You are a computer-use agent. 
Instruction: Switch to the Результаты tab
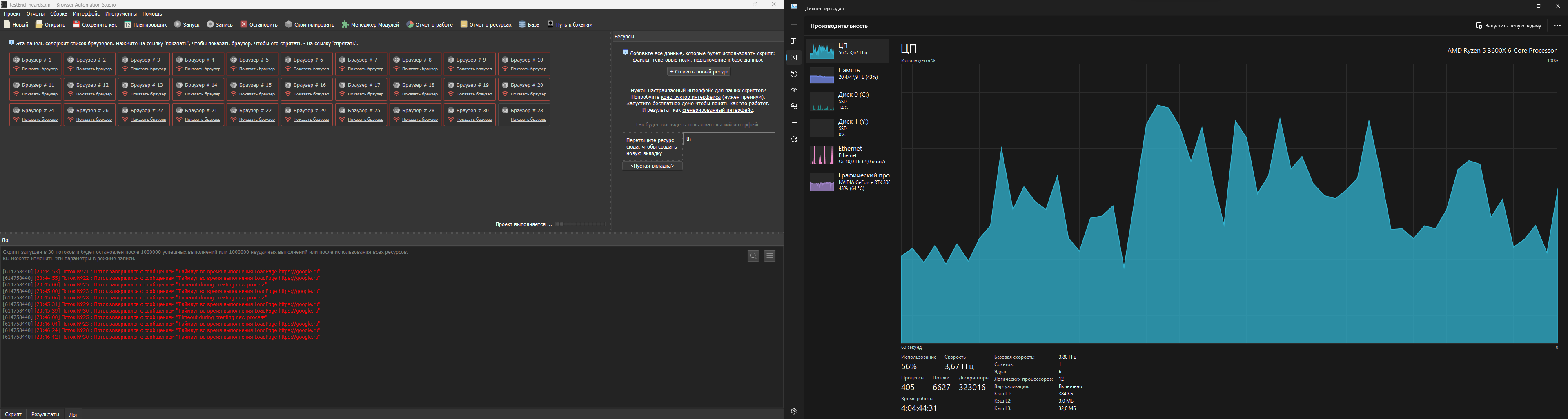point(45,414)
